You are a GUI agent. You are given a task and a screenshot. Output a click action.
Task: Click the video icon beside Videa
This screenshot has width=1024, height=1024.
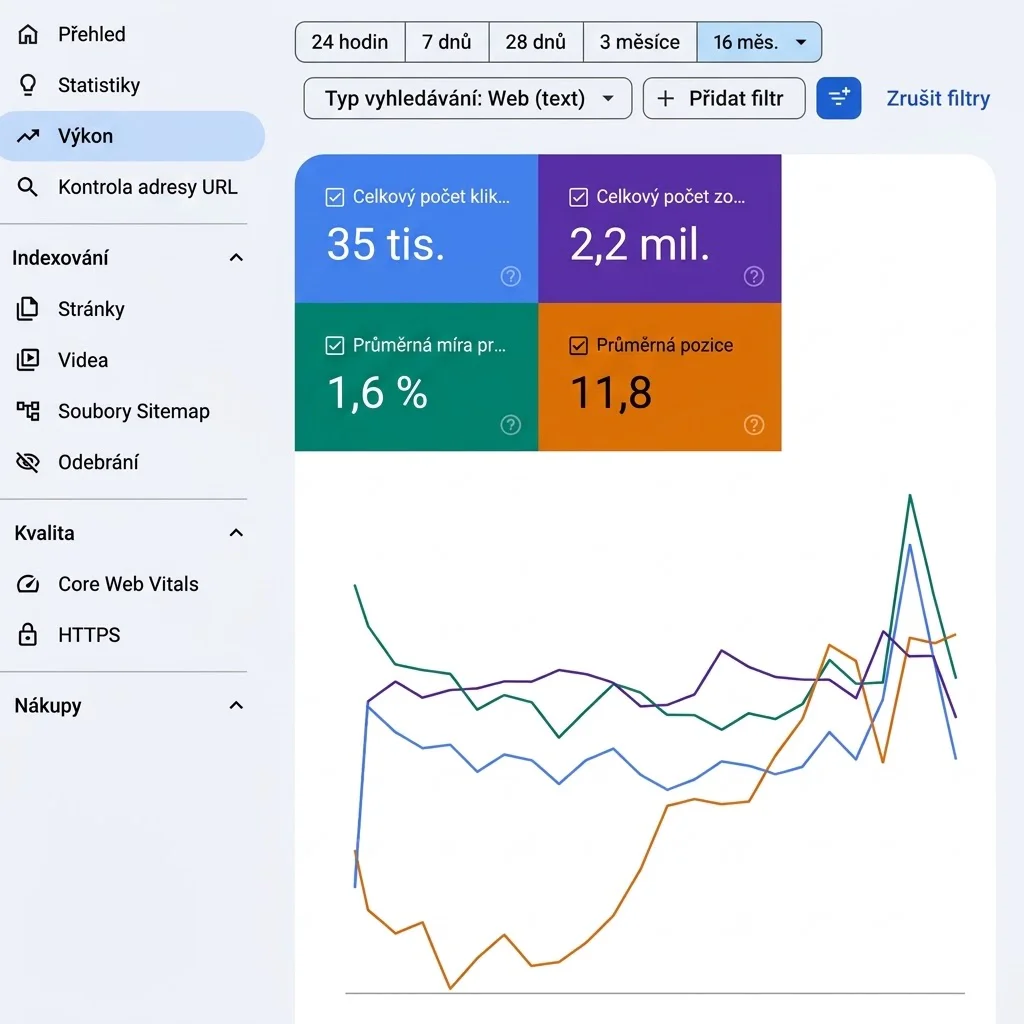[27, 360]
